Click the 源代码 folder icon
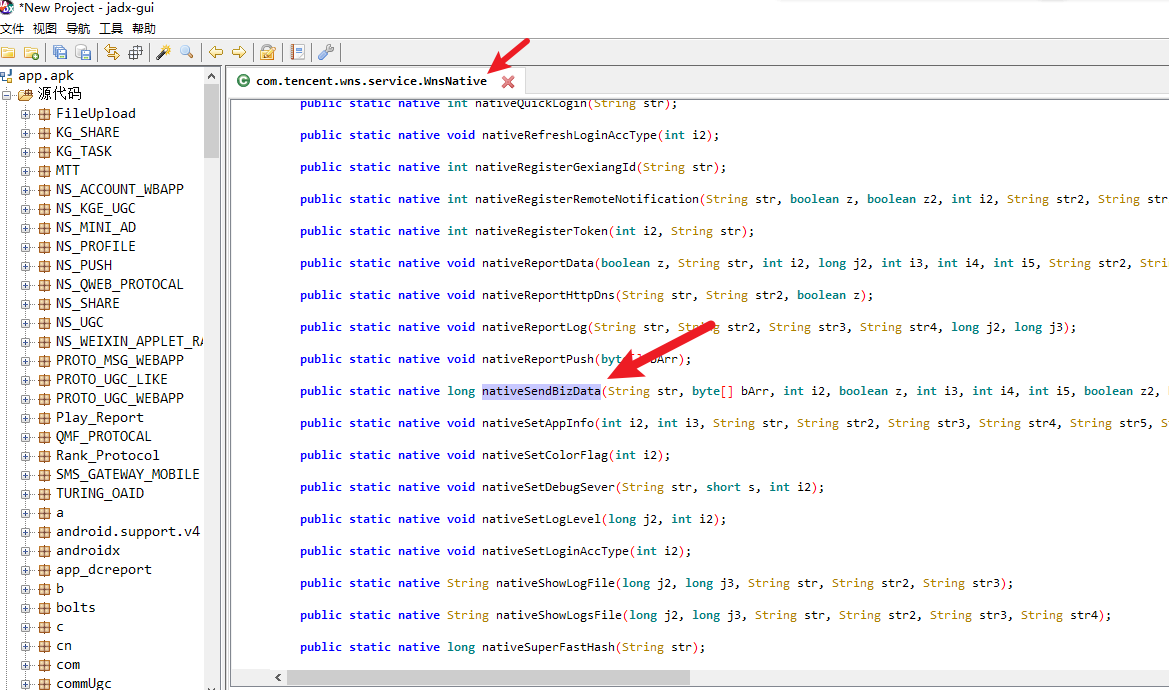This screenshot has width=1169, height=690. point(25,95)
